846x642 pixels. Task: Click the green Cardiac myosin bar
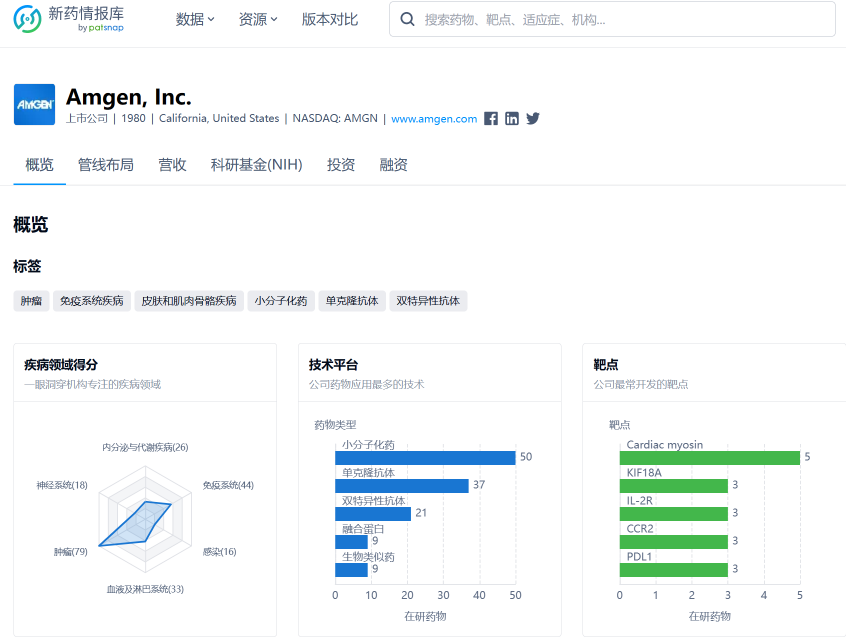709,457
